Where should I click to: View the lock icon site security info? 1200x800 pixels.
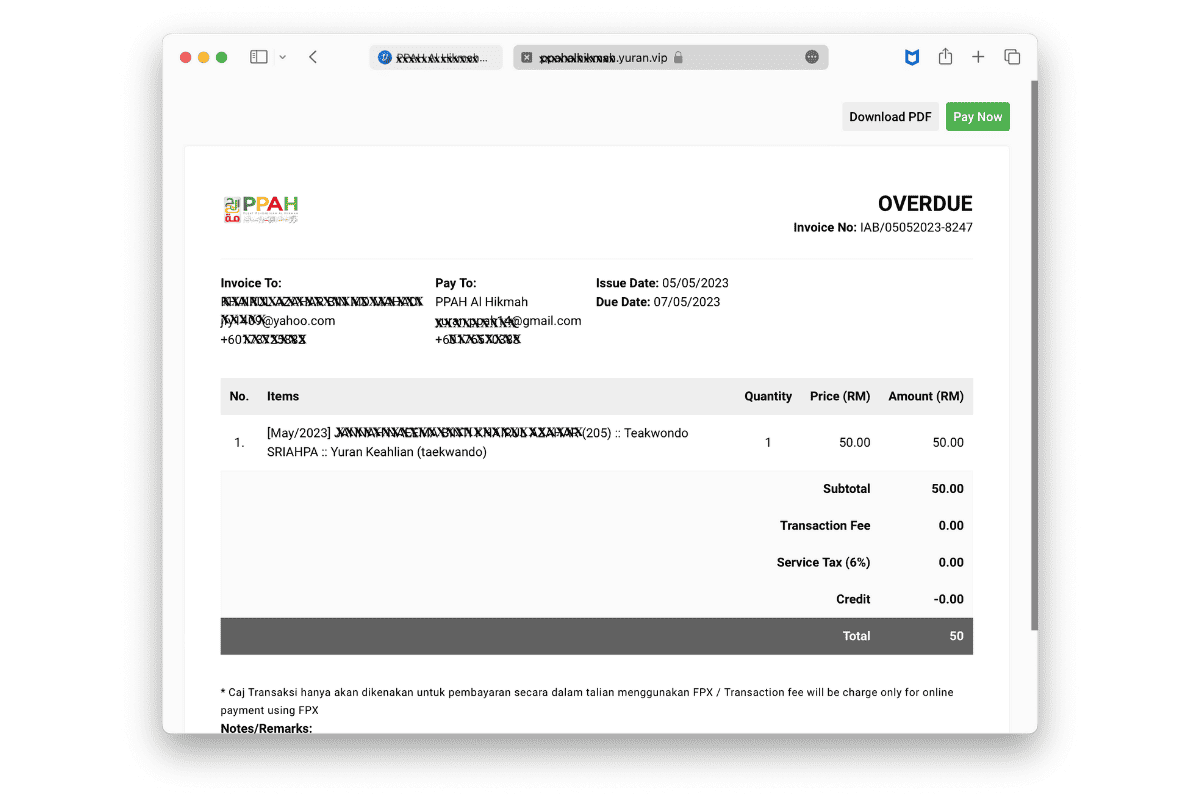[678, 57]
